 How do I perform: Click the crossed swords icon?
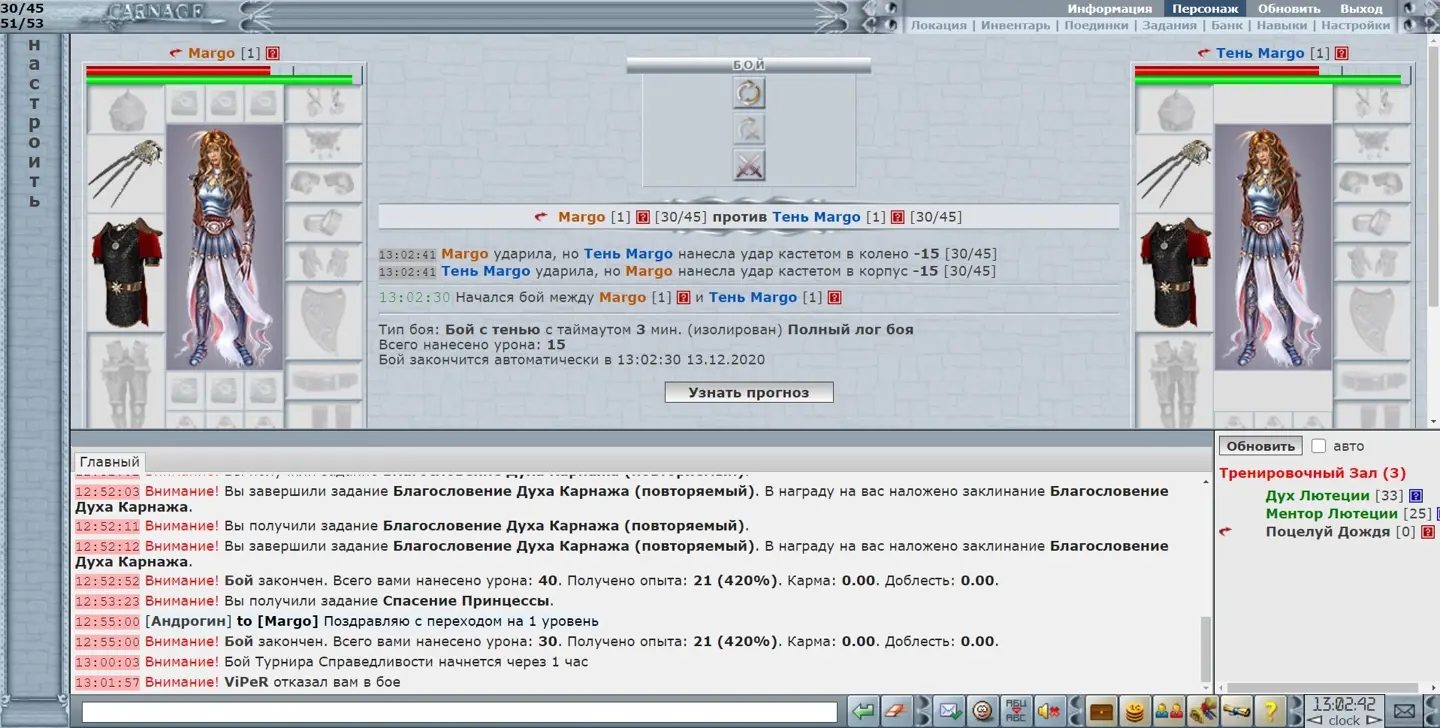click(x=748, y=165)
